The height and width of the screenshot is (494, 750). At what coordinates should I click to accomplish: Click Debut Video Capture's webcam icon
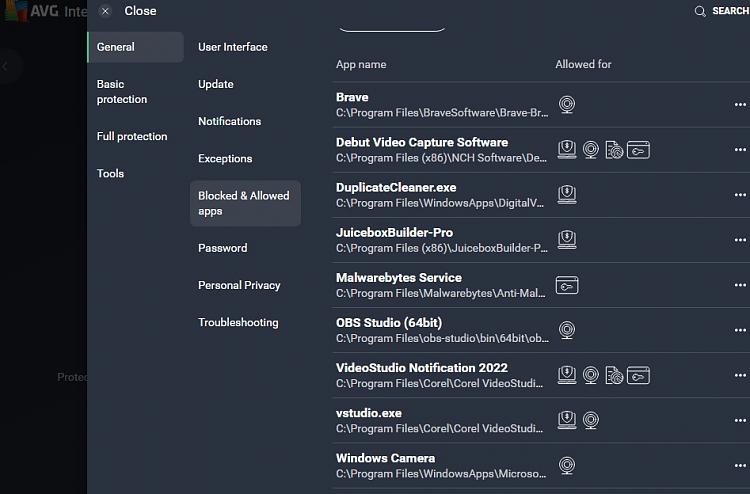point(591,150)
